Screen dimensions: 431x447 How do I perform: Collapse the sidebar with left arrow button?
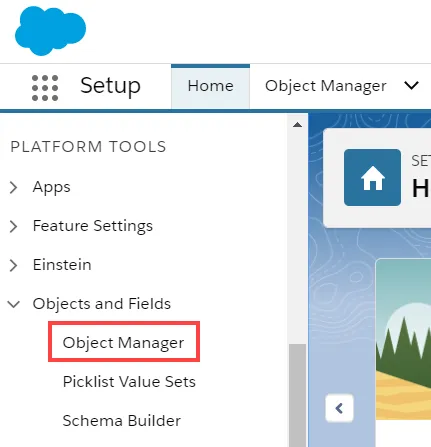pyautogui.click(x=339, y=408)
